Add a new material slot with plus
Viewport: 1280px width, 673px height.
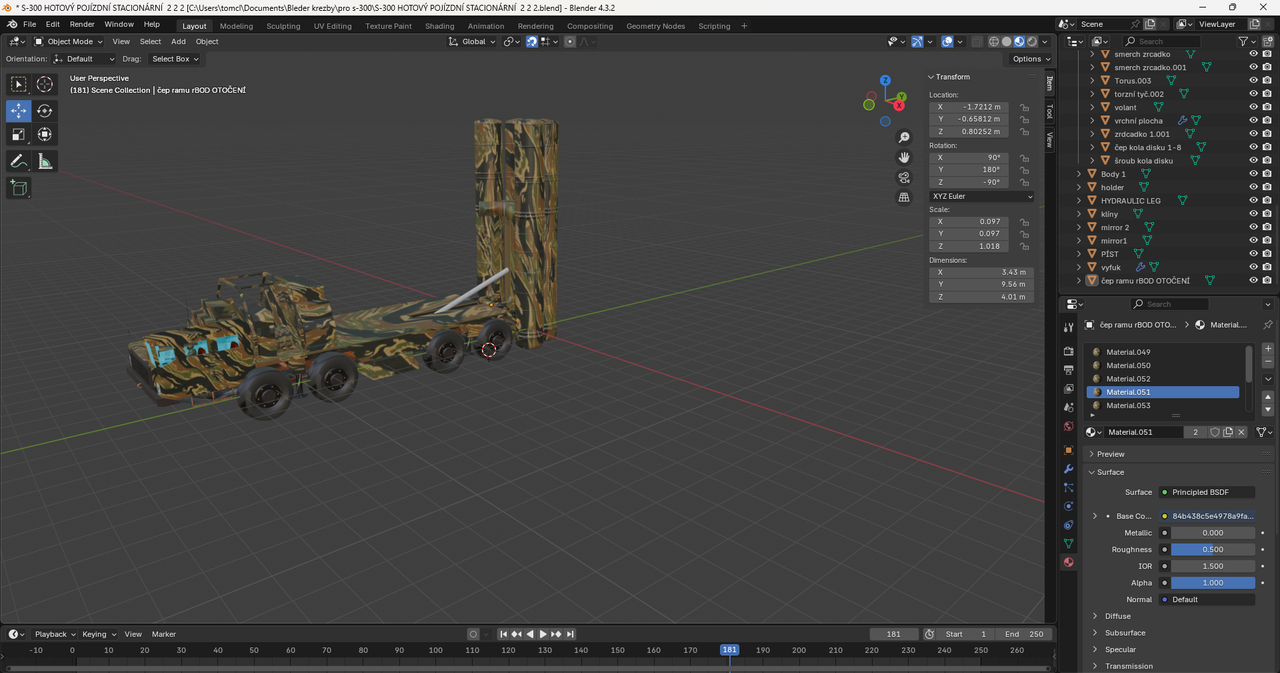click(1268, 348)
